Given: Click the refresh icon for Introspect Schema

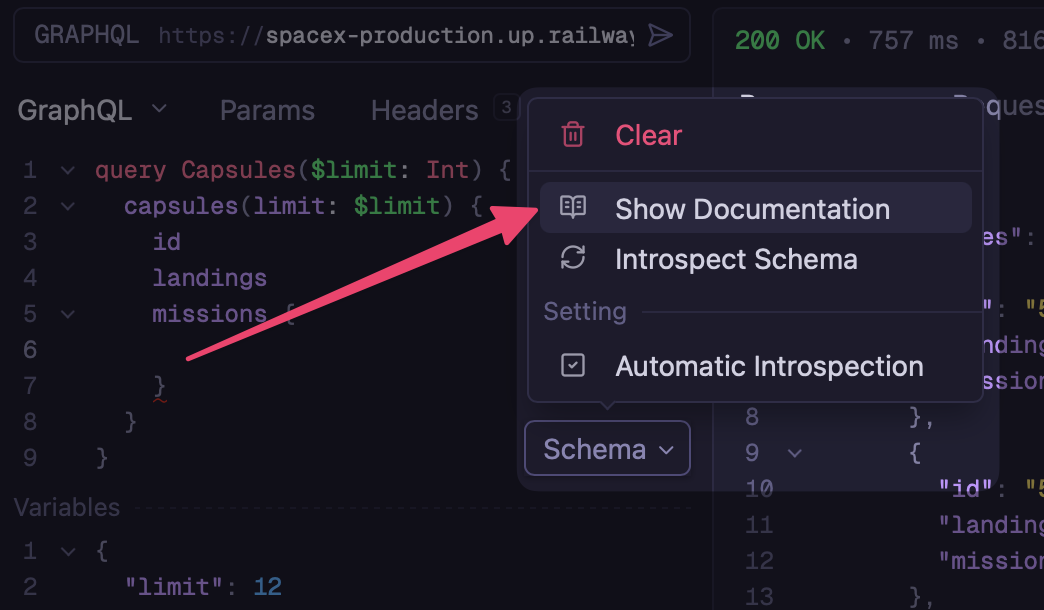Looking at the screenshot, I should [x=573, y=259].
